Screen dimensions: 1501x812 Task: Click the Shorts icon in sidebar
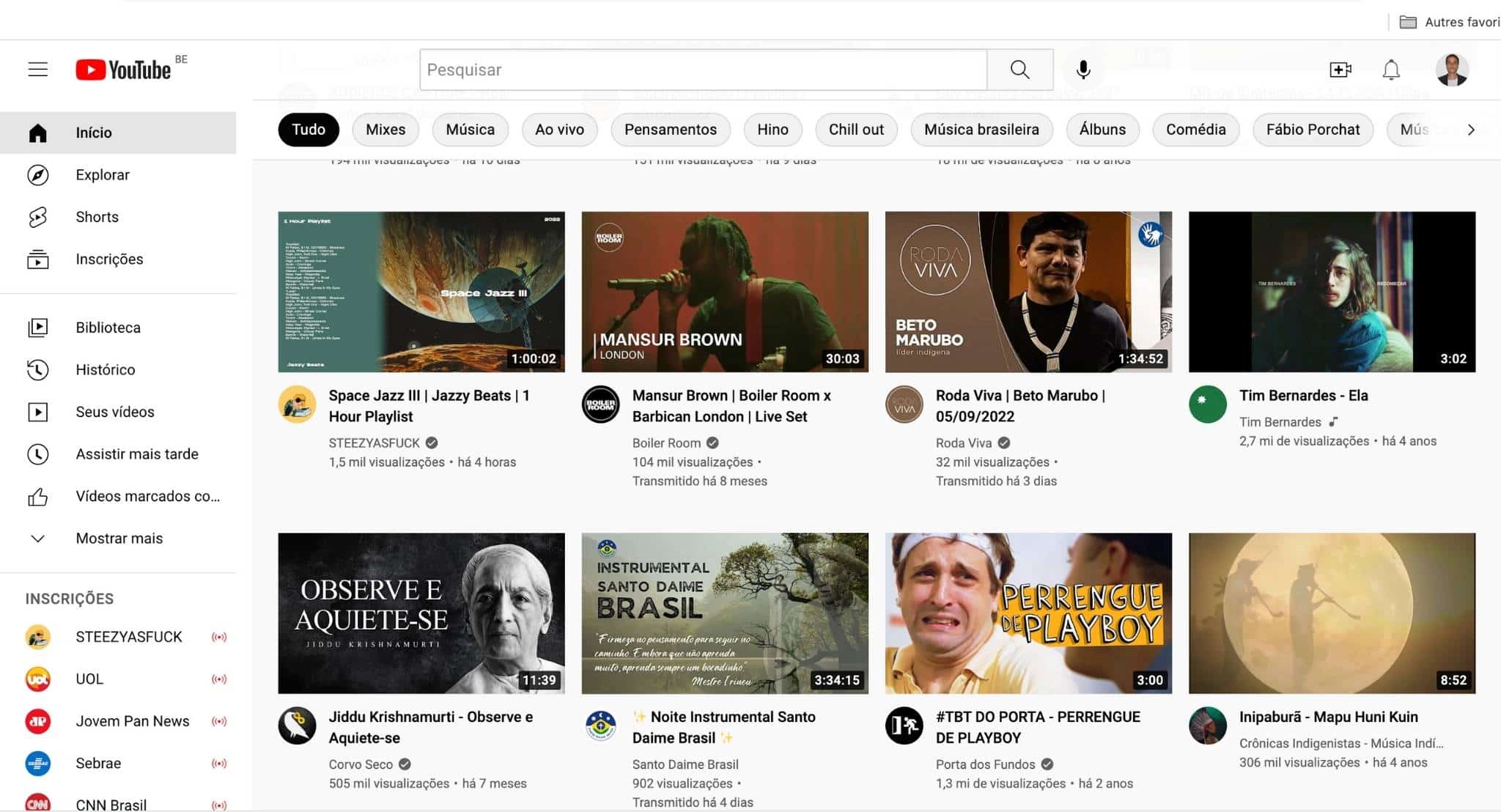pyautogui.click(x=38, y=217)
